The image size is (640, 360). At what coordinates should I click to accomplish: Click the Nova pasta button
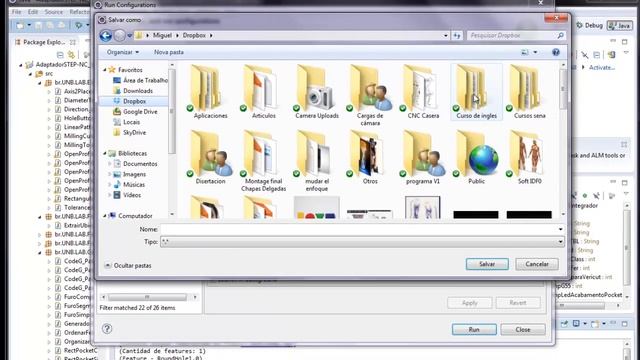pos(169,52)
